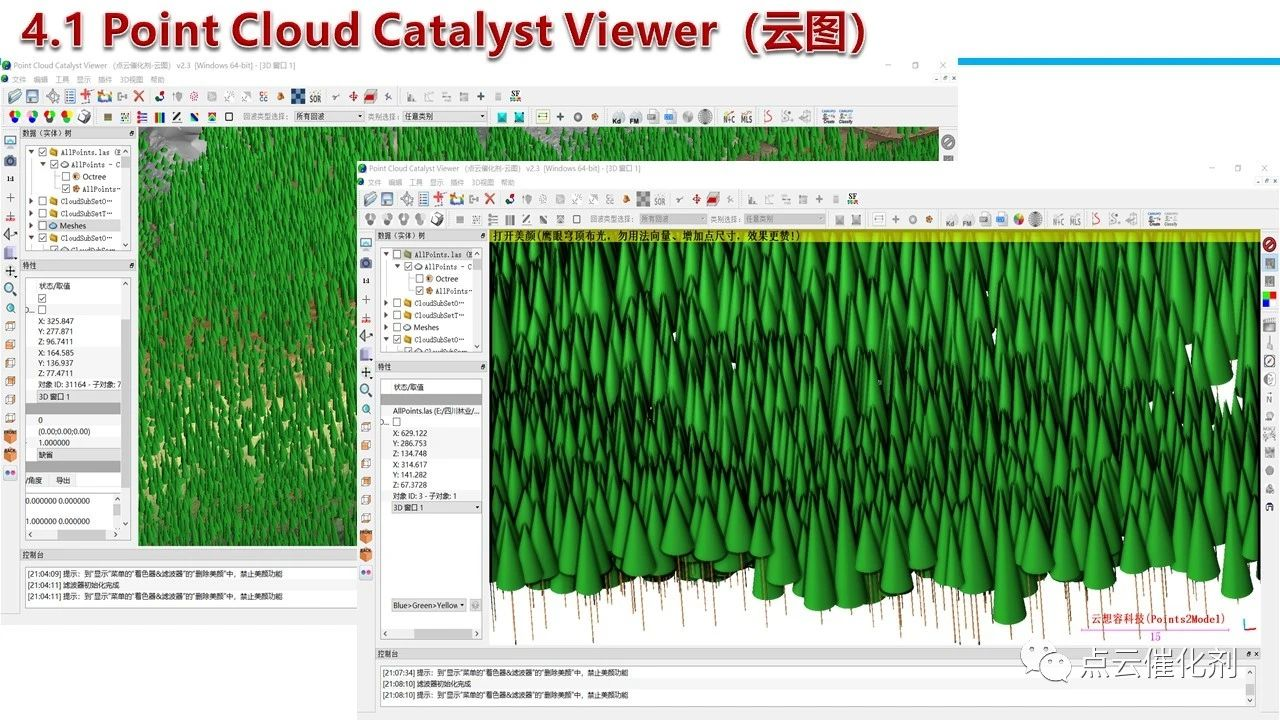
Task: Select Meshes row in back window tree
Action: click(x=73, y=225)
